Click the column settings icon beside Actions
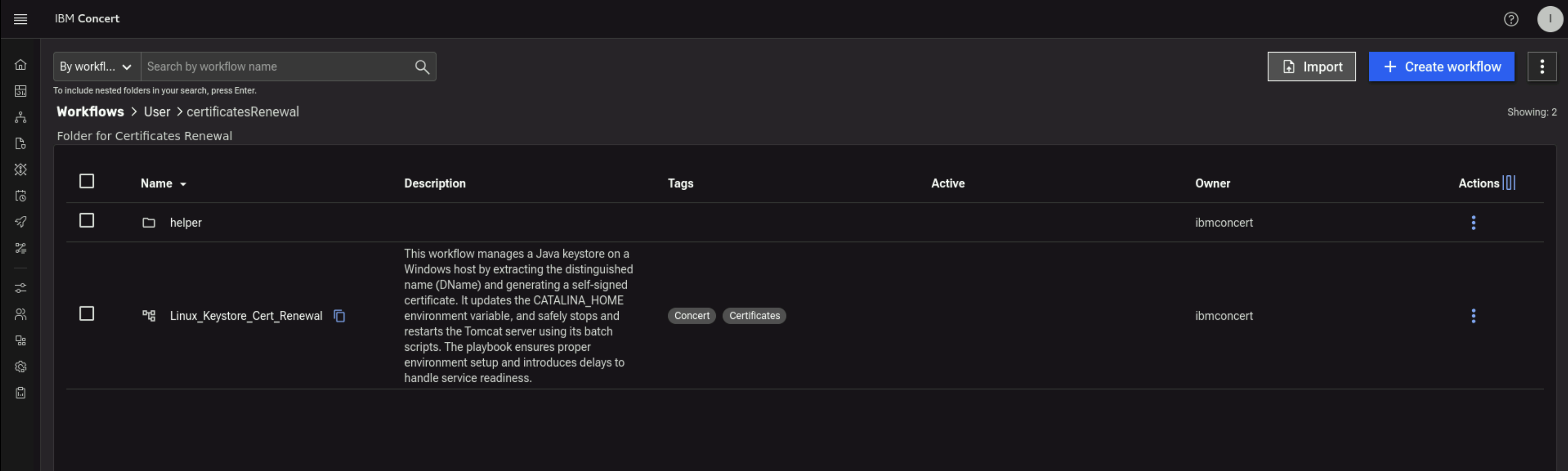 click(x=1509, y=183)
